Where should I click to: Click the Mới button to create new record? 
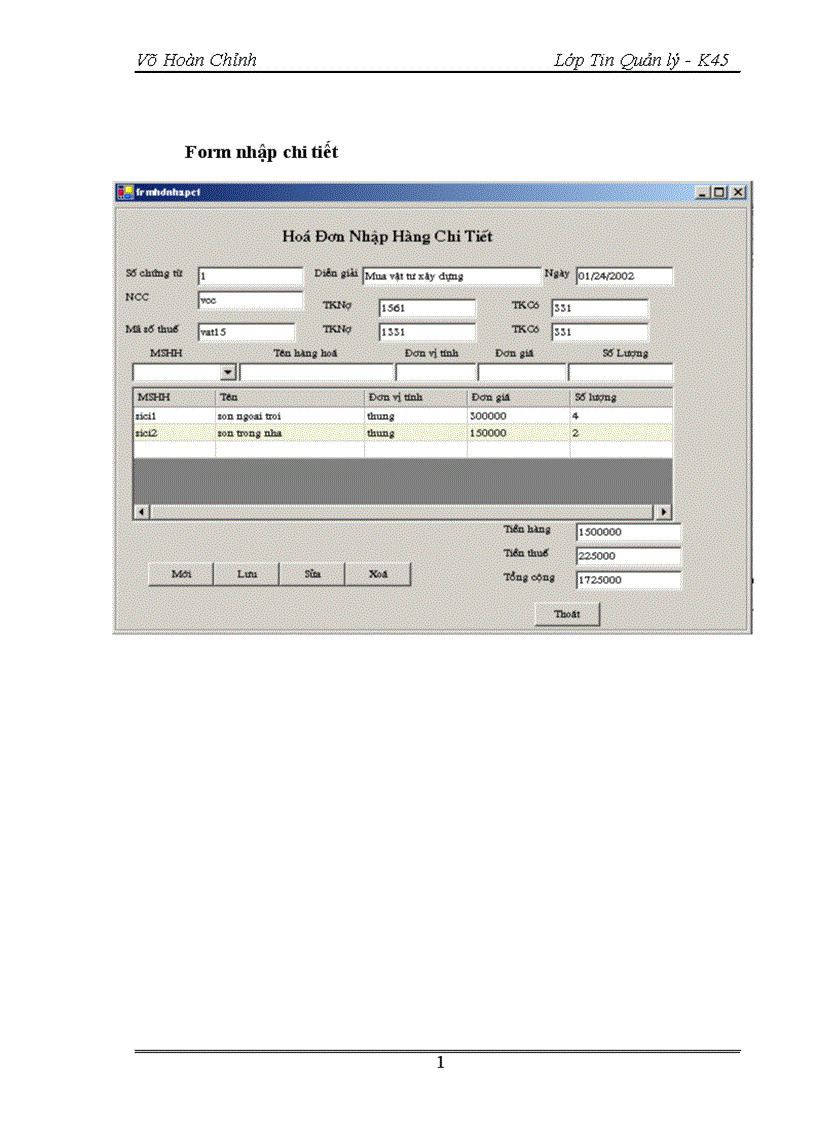[x=181, y=573]
